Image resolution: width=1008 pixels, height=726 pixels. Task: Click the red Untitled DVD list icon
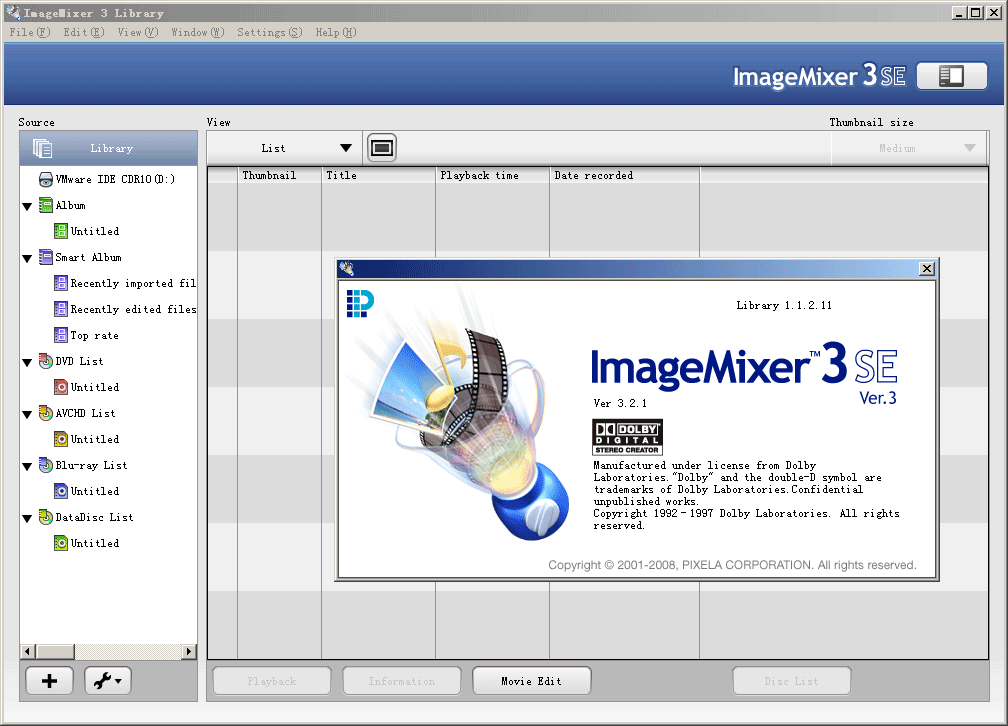point(60,387)
